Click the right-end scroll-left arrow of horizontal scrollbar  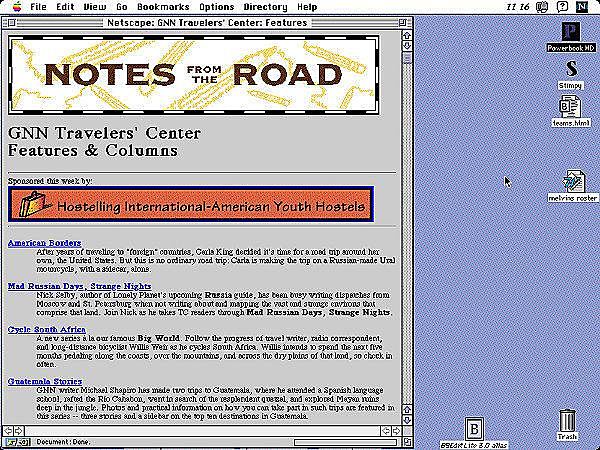(386, 431)
